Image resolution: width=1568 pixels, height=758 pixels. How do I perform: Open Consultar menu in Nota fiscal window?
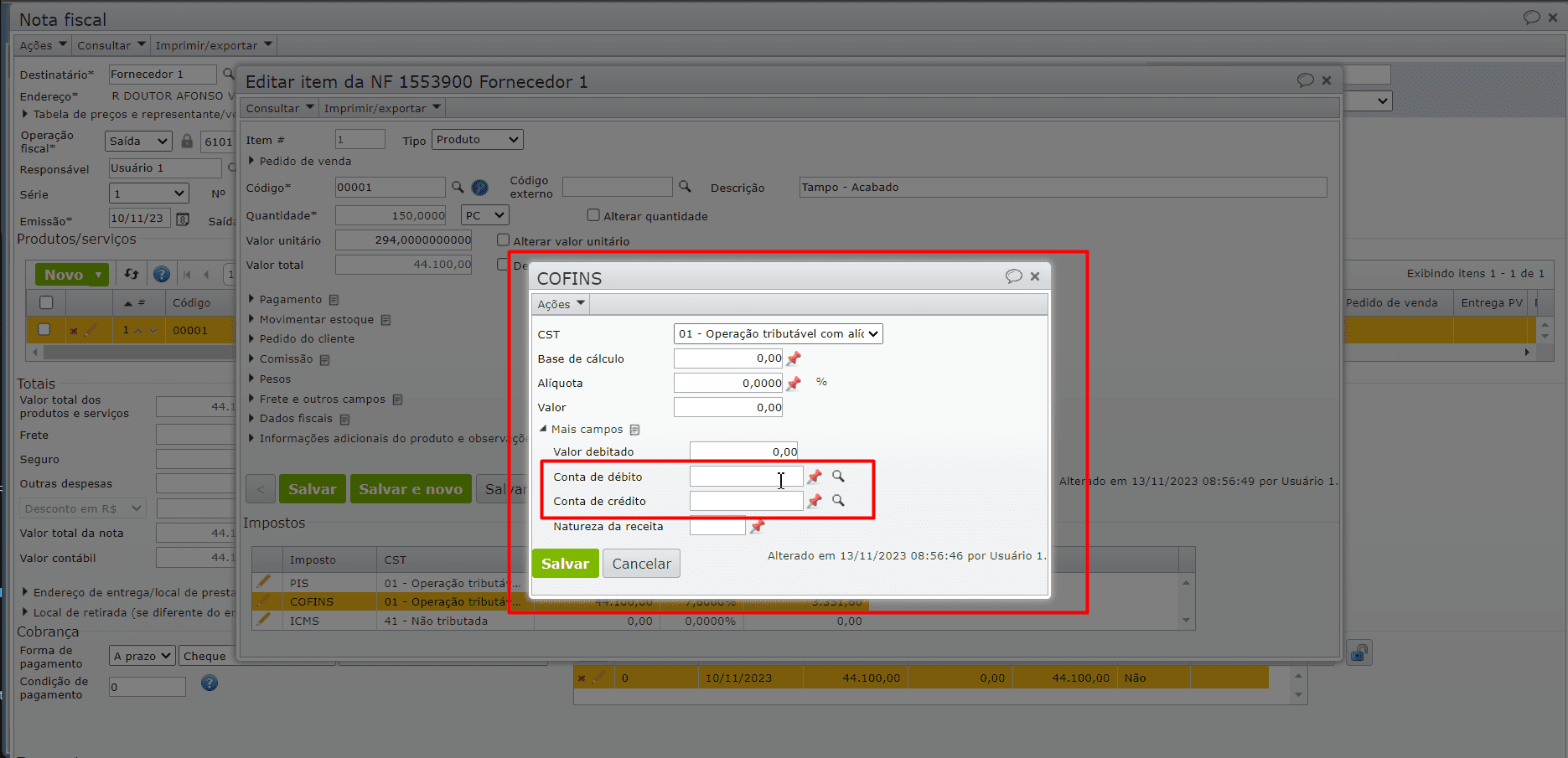click(x=111, y=45)
